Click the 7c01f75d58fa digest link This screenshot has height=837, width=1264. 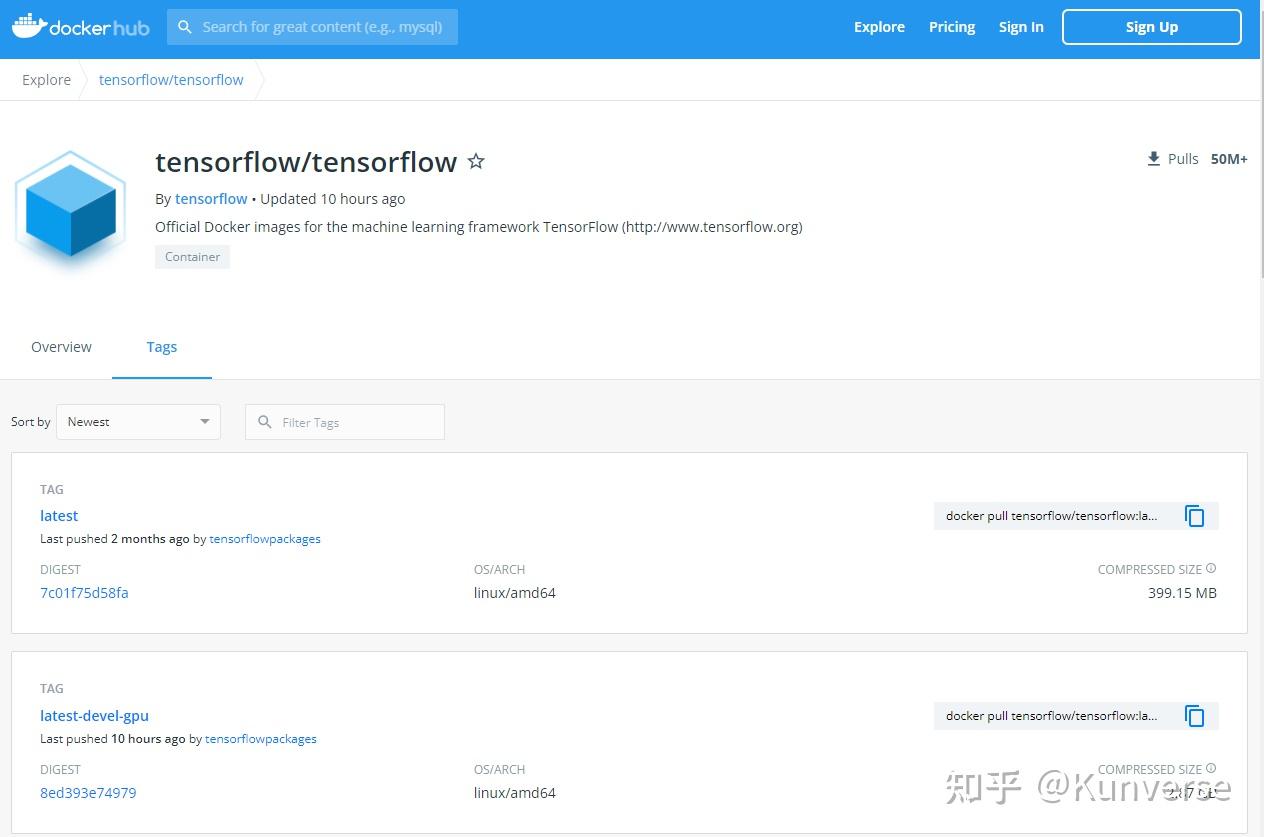[84, 592]
